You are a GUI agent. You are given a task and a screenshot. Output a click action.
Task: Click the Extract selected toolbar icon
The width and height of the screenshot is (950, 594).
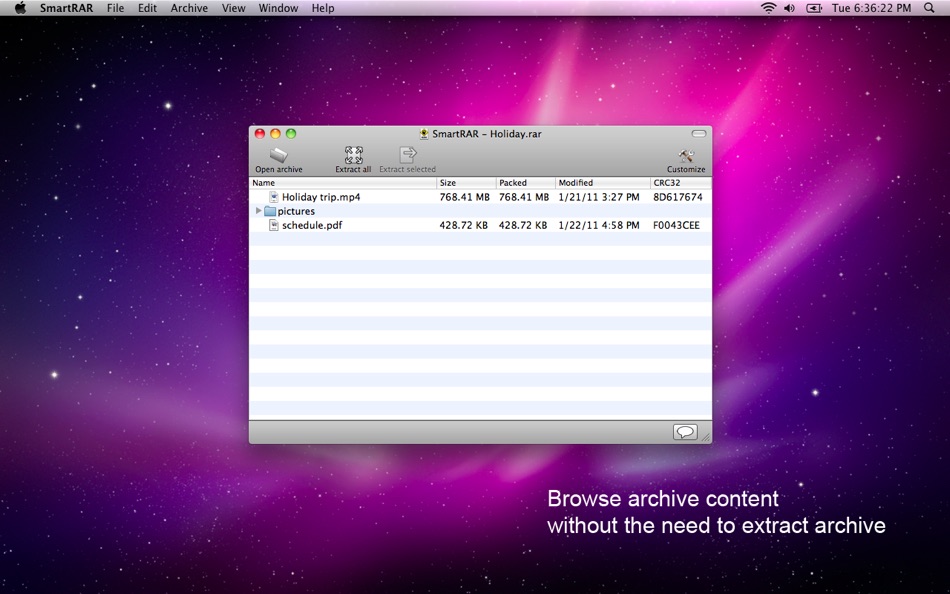[x=408, y=155]
